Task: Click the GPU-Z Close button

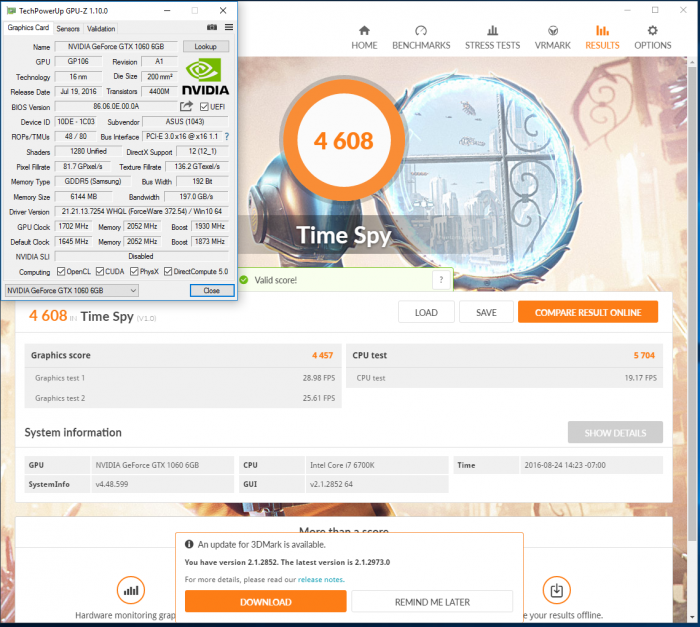Action: click(x=212, y=291)
